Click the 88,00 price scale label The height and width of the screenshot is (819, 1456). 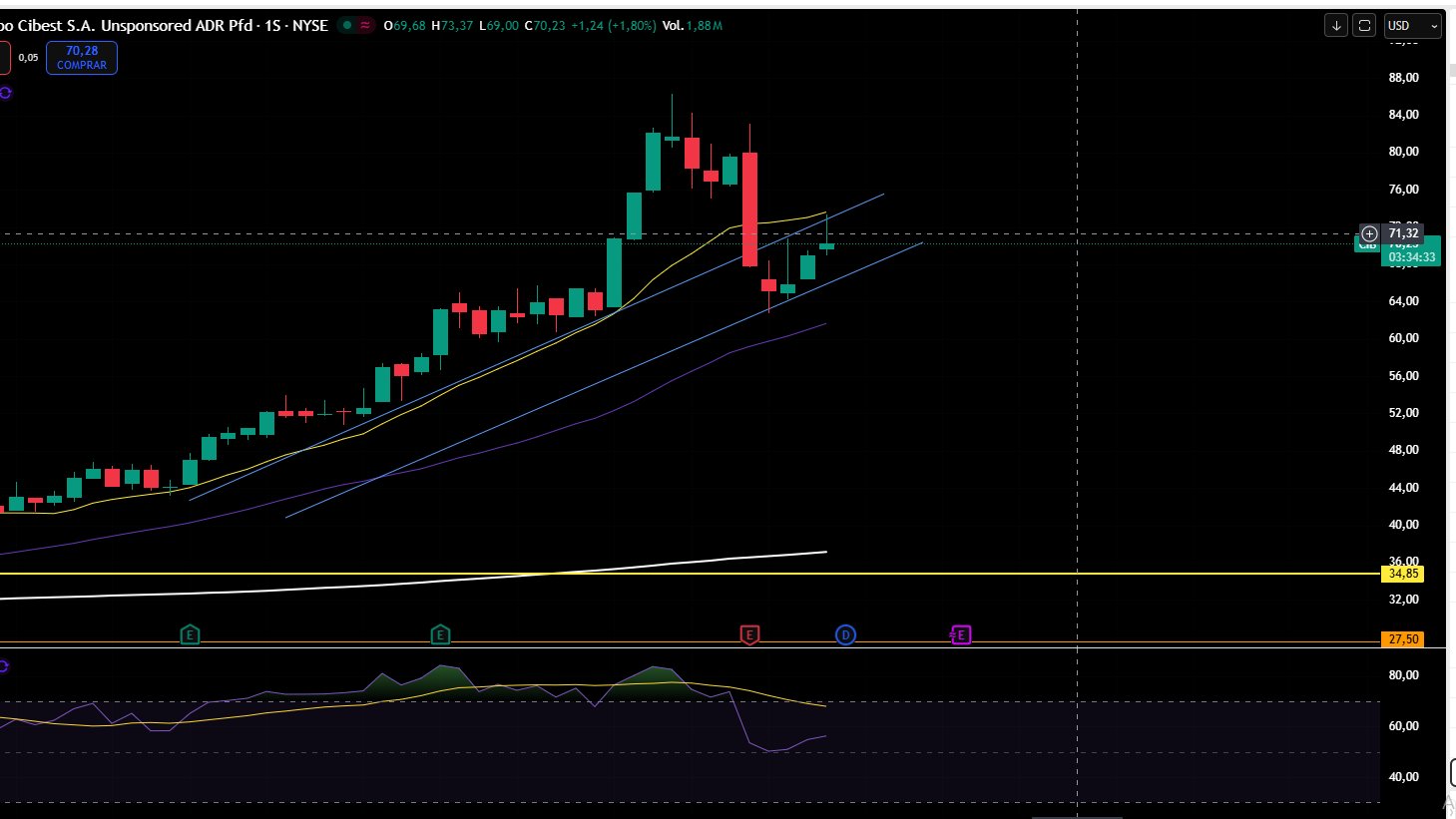(x=1403, y=78)
